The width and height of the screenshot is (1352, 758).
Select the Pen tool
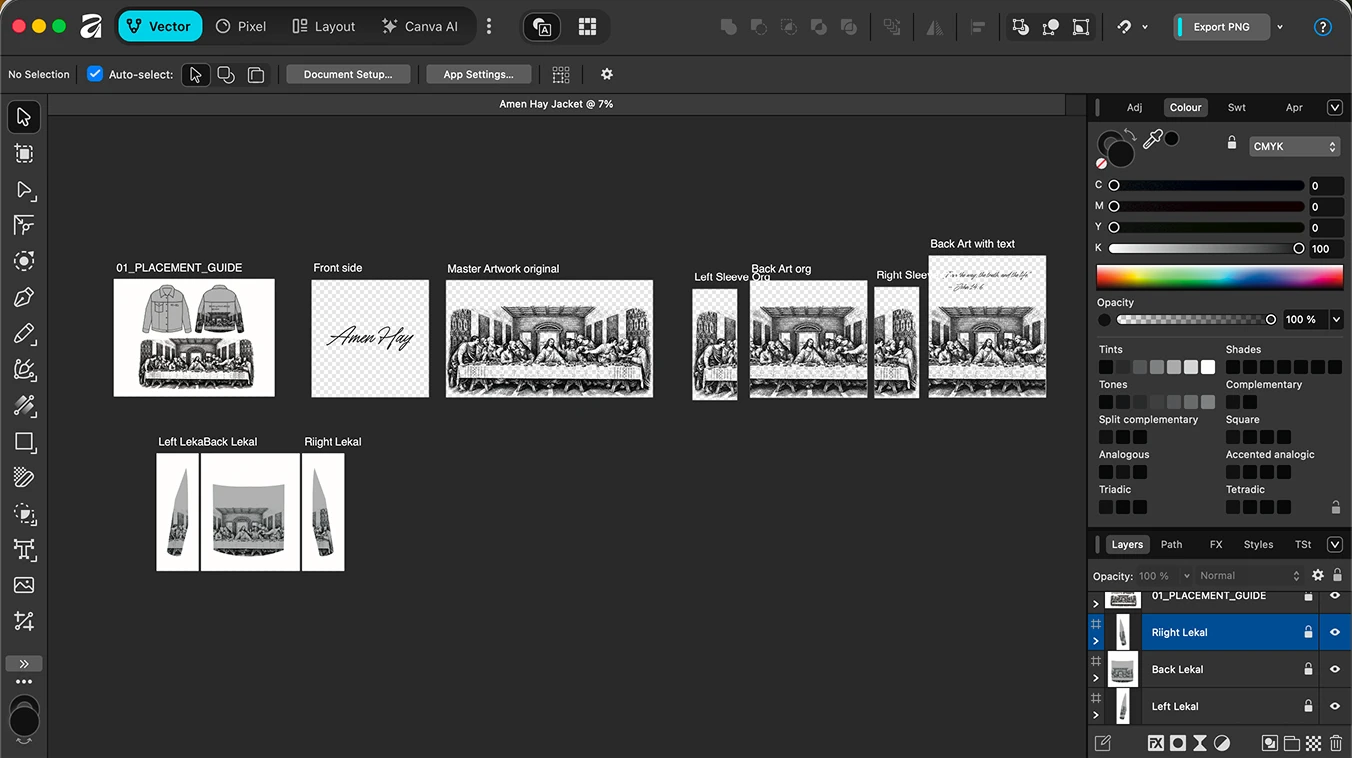click(24, 297)
